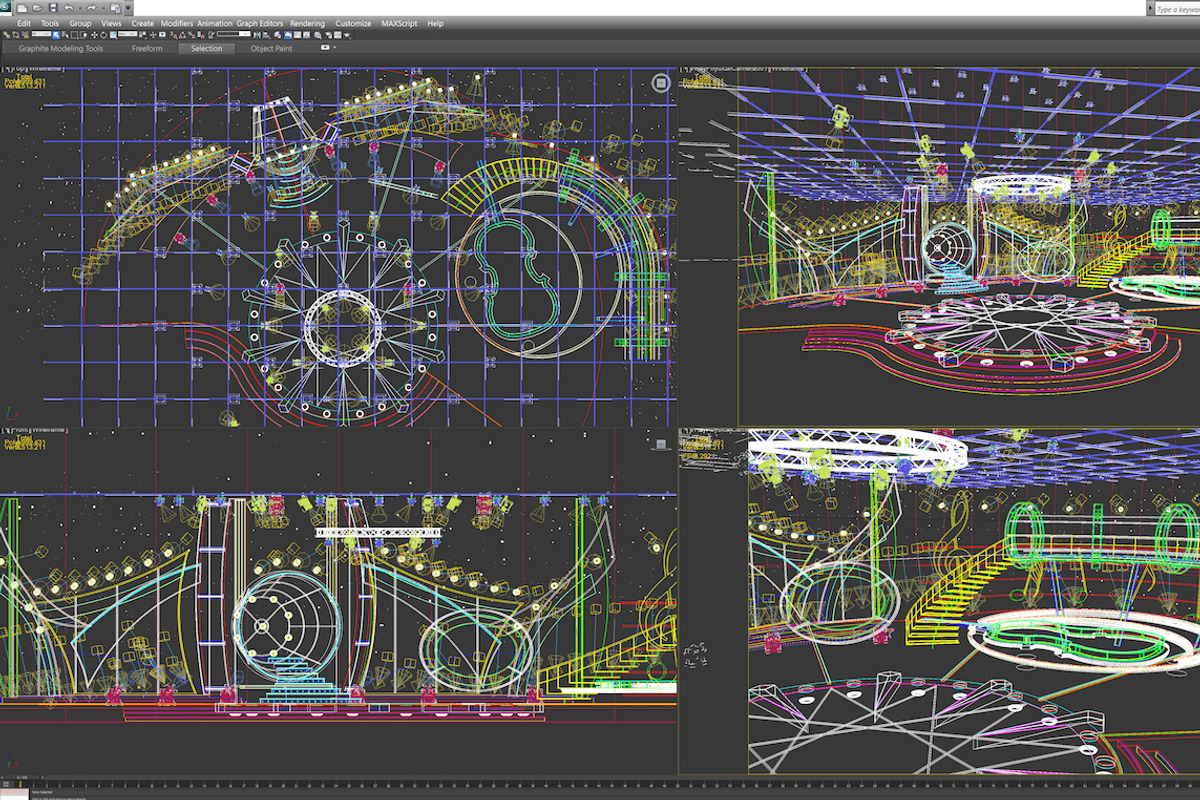Toggle the Graphite Modeling Tools ribbon button

pos(288,34)
